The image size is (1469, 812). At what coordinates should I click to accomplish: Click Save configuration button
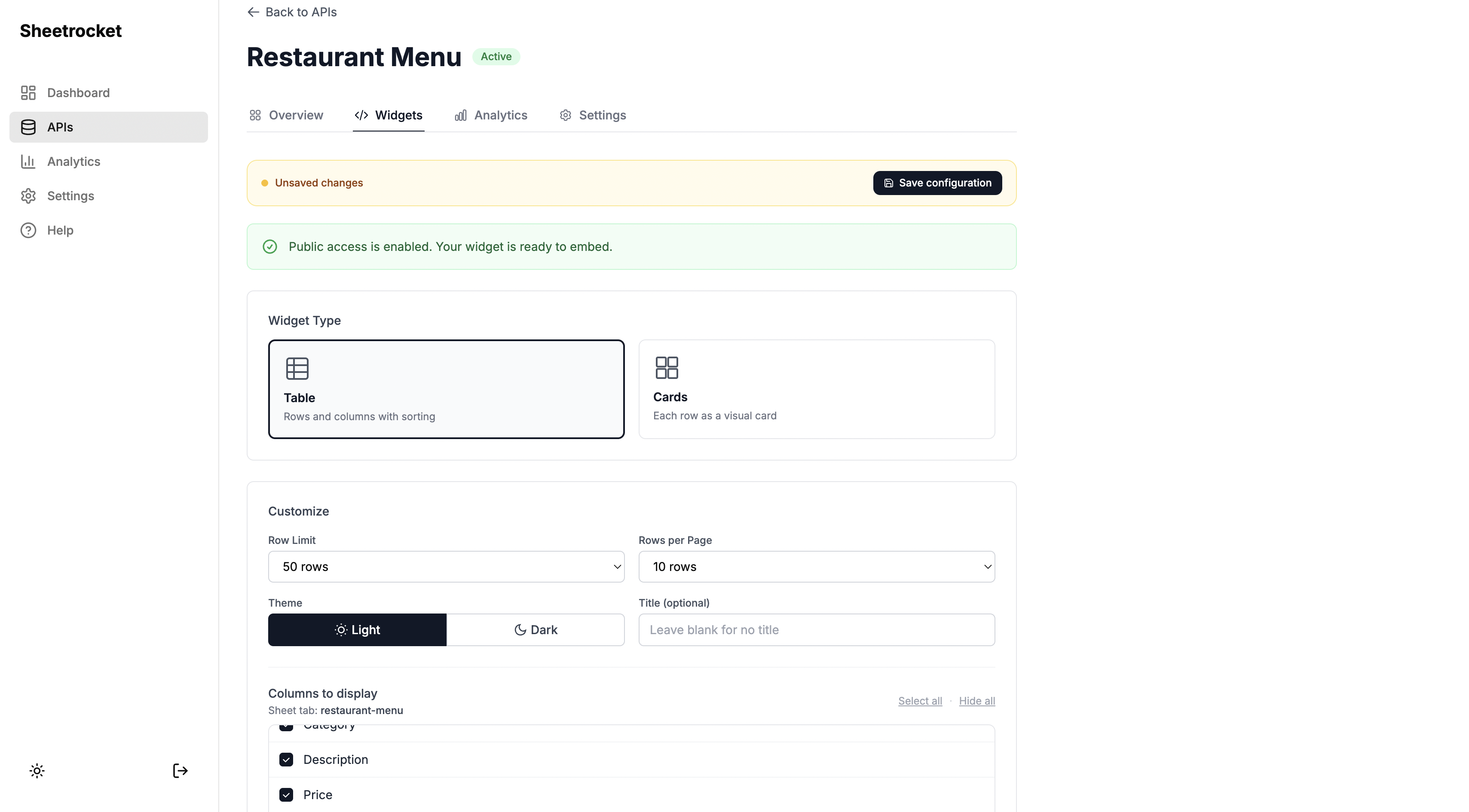pos(937,183)
